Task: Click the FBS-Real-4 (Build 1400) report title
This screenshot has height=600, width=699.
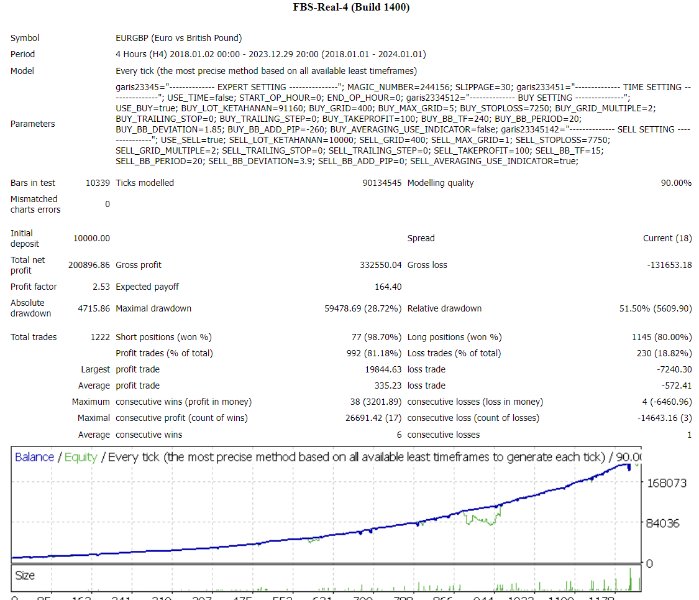Action: coord(349,10)
